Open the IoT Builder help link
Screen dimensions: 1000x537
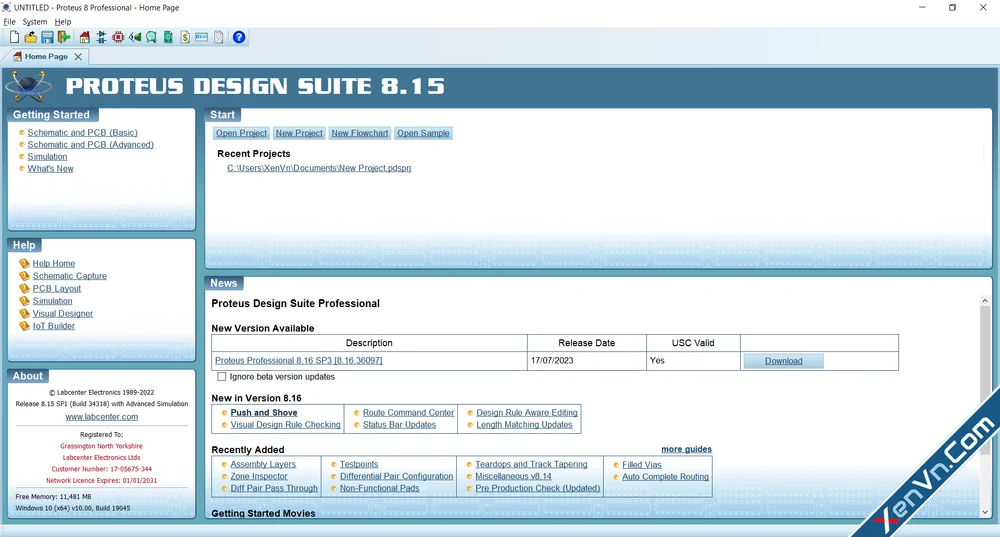point(54,326)
